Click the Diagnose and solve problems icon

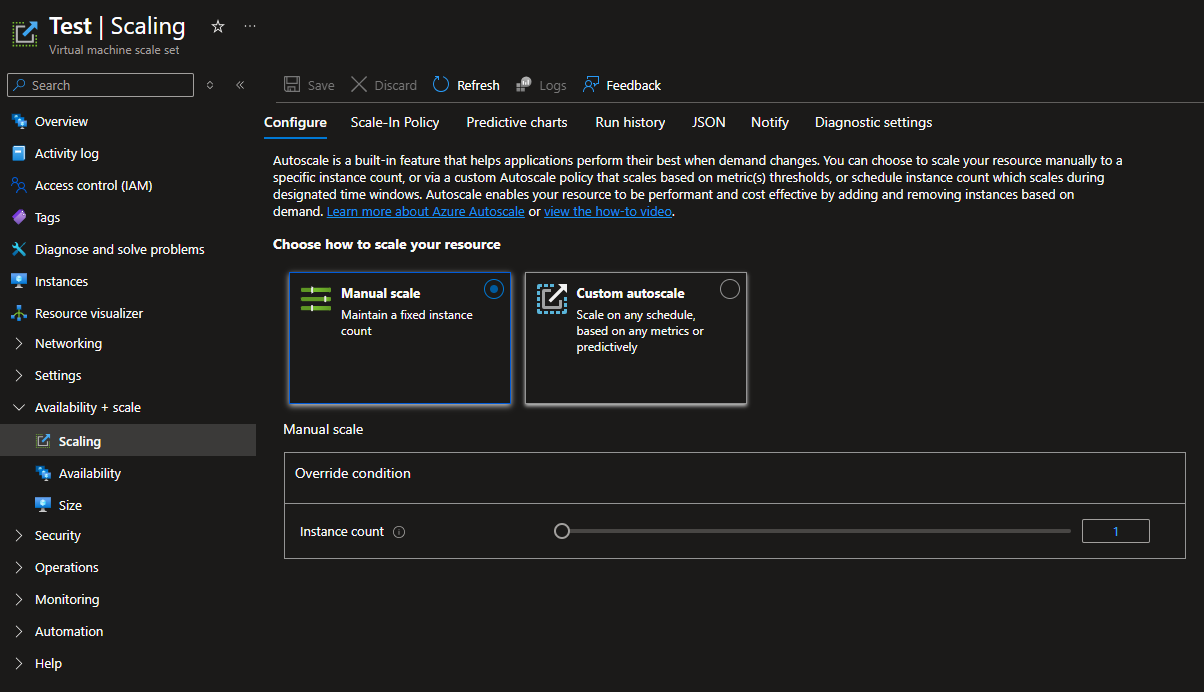(18, 249)
